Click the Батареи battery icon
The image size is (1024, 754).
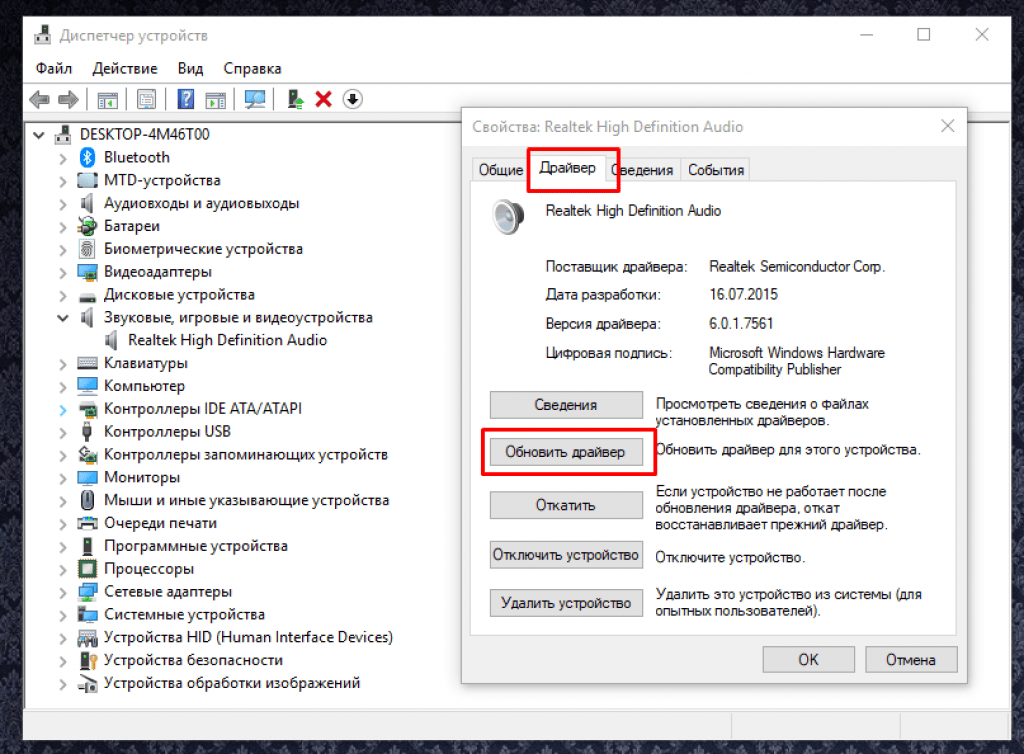click(88, 226)
